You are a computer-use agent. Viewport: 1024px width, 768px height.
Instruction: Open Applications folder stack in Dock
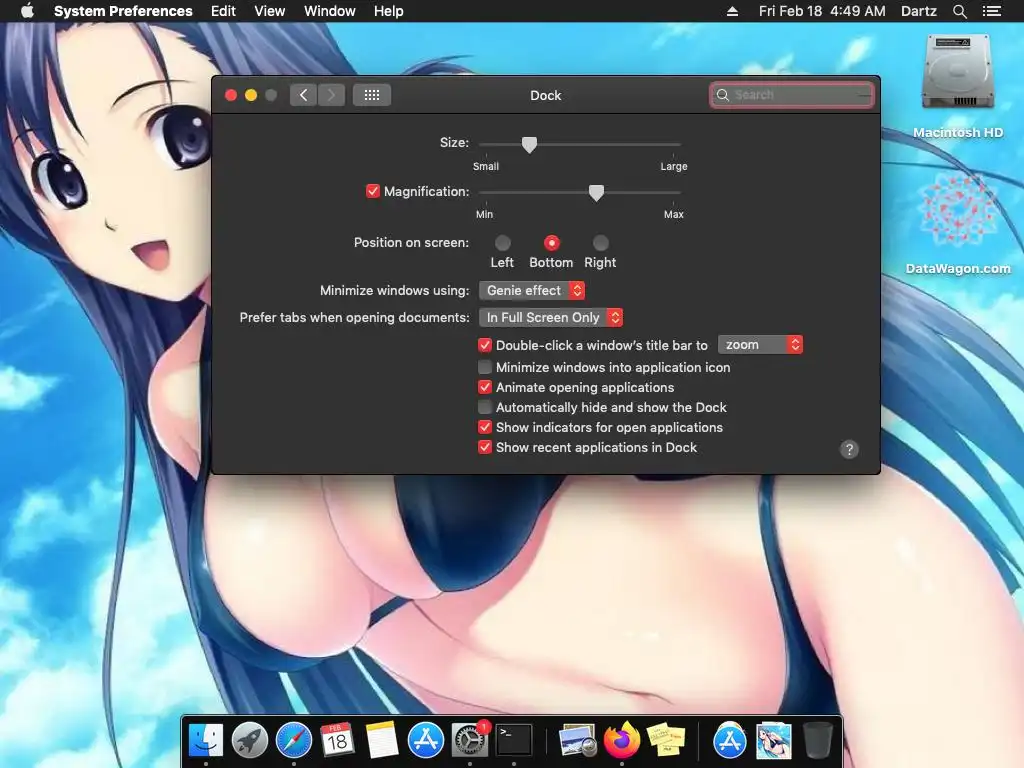[x=729, y=741]
